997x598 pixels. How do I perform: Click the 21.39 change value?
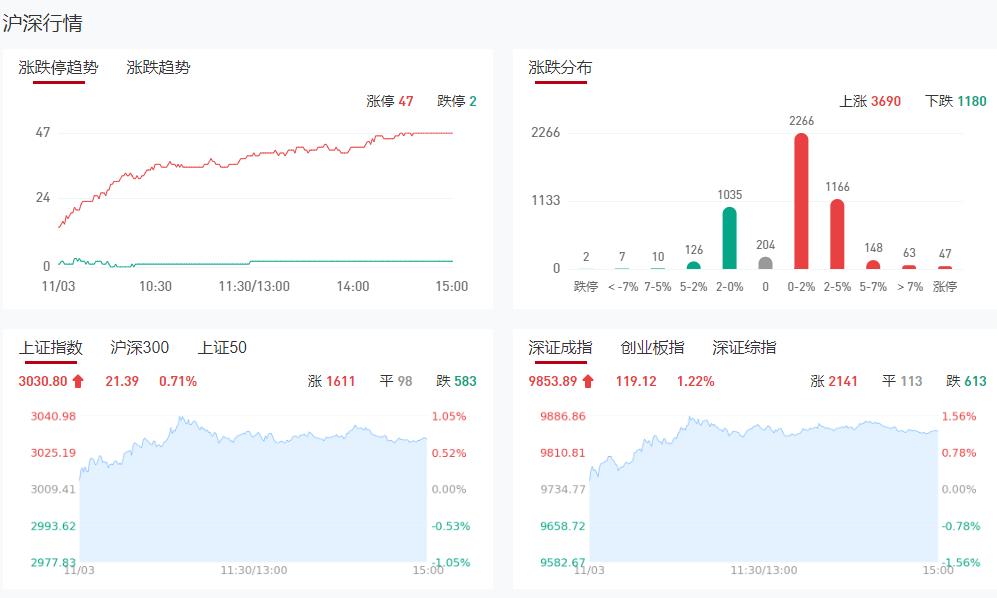click(x=122, y=381)
